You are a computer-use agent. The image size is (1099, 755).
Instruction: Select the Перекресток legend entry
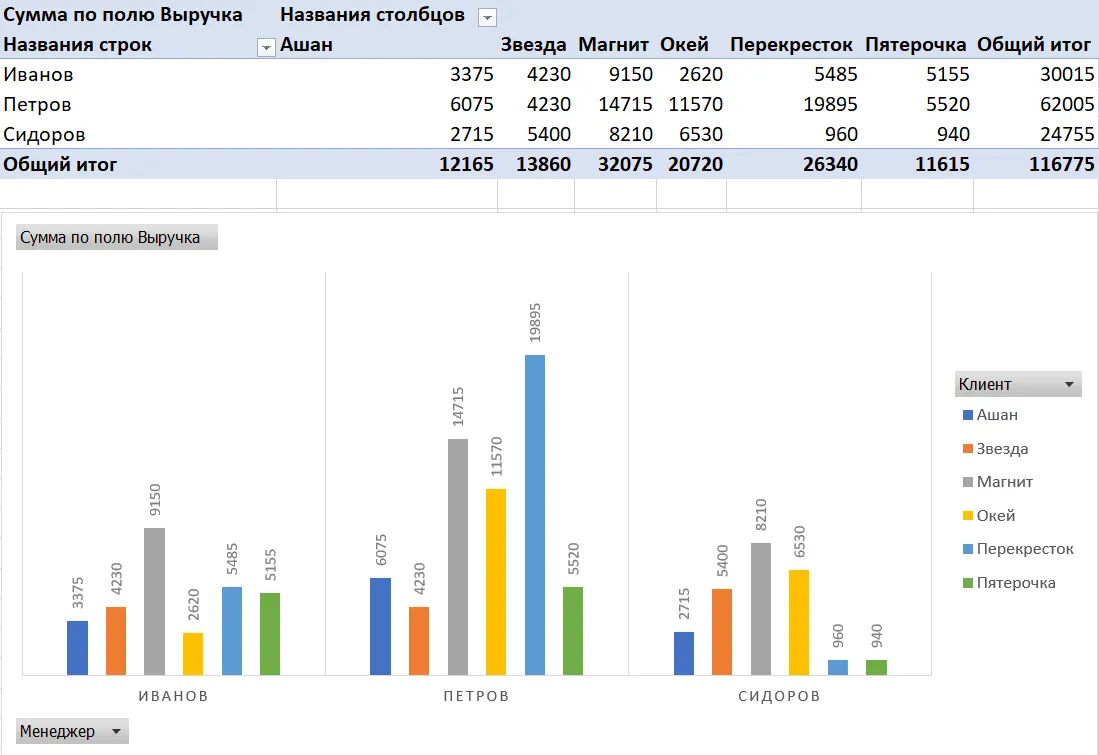click(1018, 549)
